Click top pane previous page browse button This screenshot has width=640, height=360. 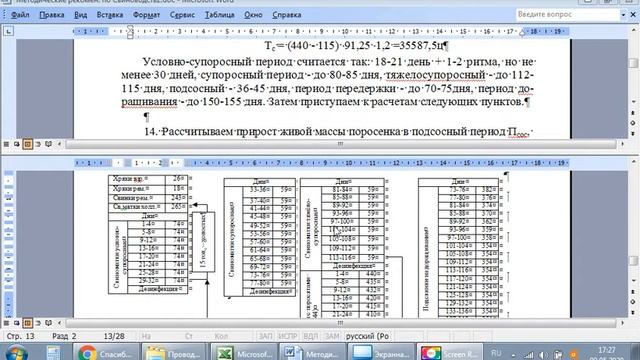pyautogui.click(x=633, y=113)
